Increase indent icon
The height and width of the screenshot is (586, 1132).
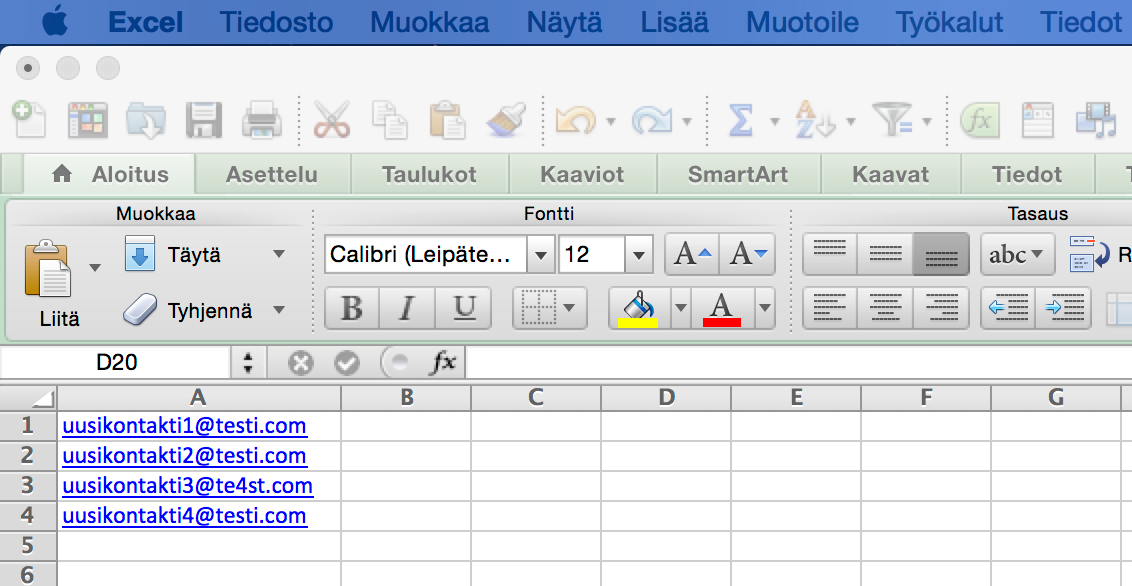1063,308
